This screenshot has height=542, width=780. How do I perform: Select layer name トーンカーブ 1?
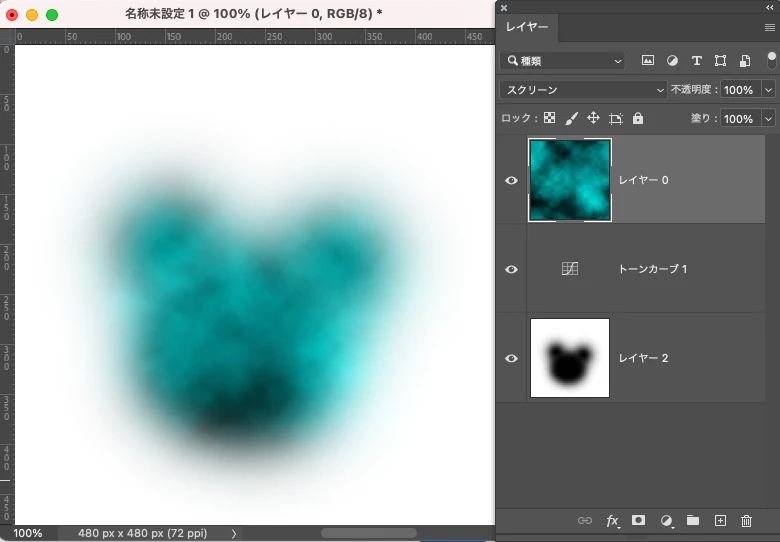[652, 269]
